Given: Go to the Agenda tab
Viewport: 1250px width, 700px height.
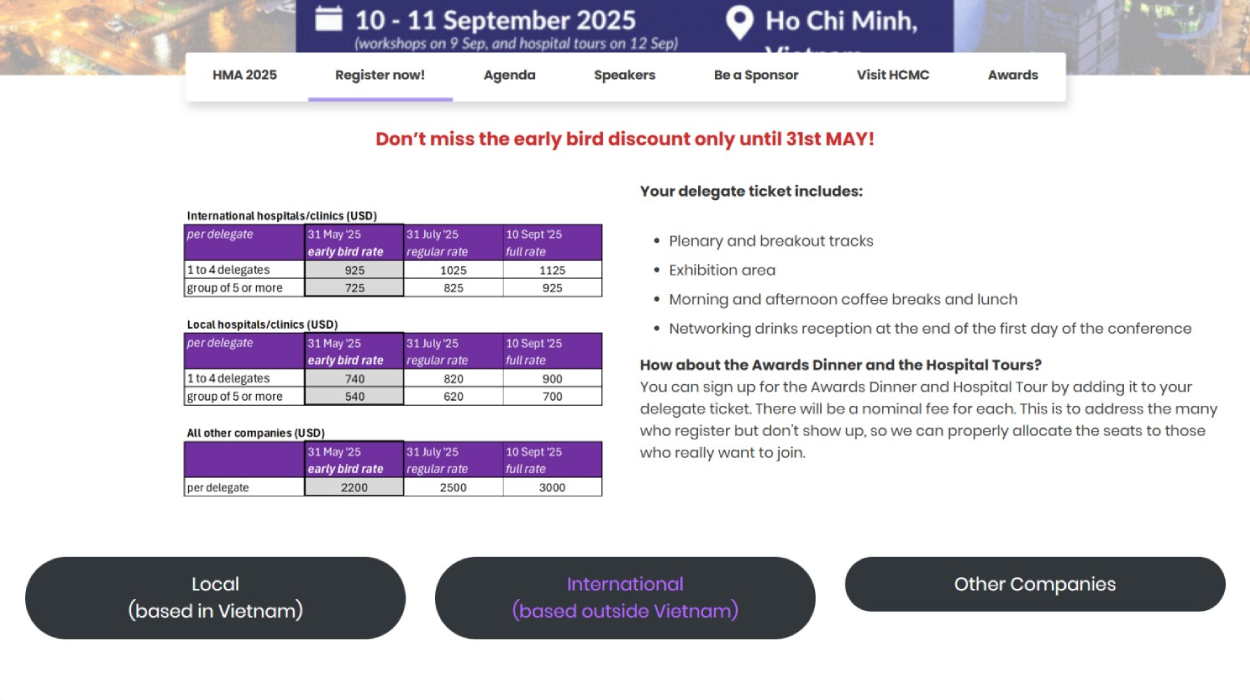Looking at the screenshot, I should (509, 75).
